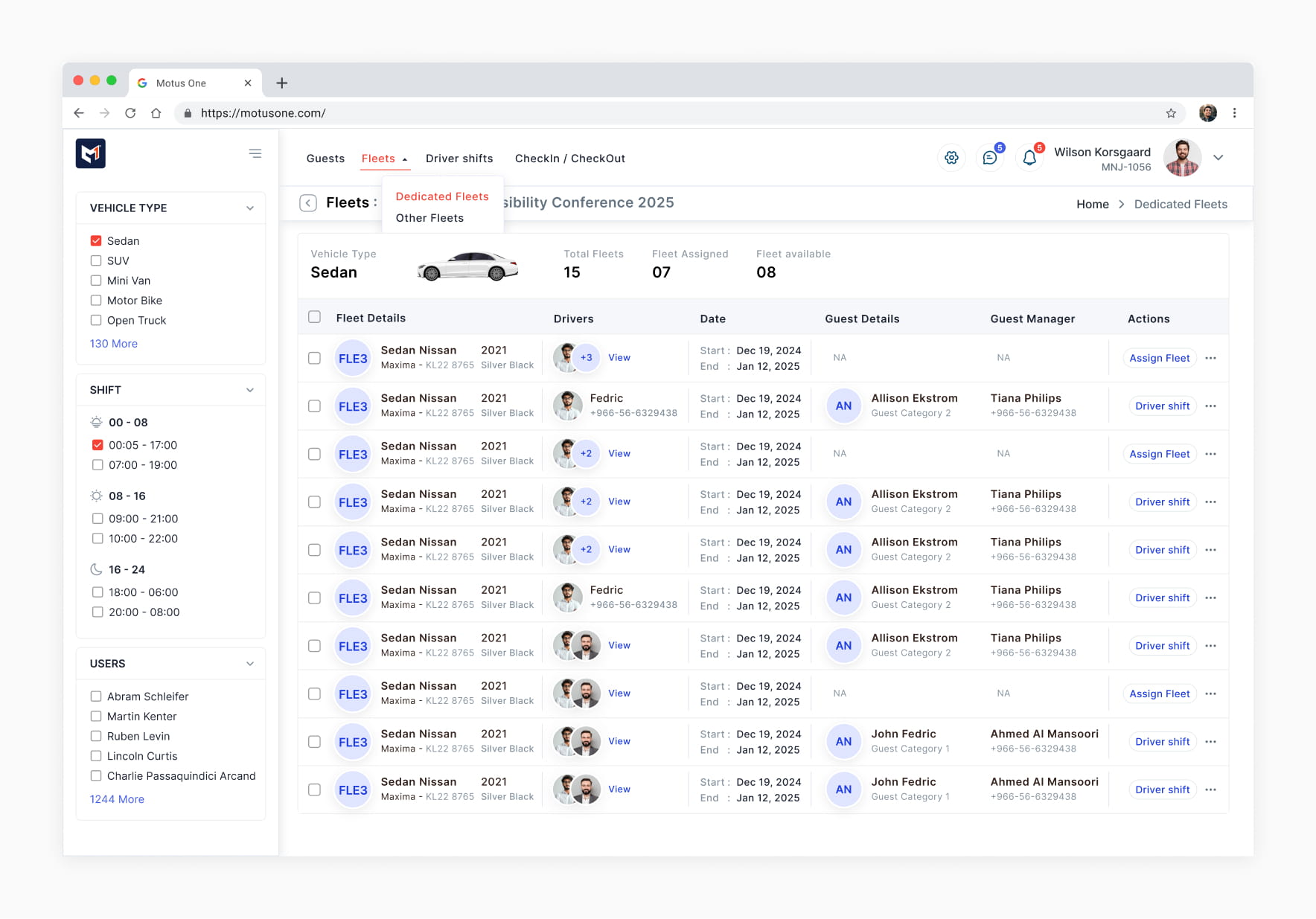Select Other Fleets from the menu
Image resolution: width=1316 pixels, height=919 pixels.
click(429, 218)
